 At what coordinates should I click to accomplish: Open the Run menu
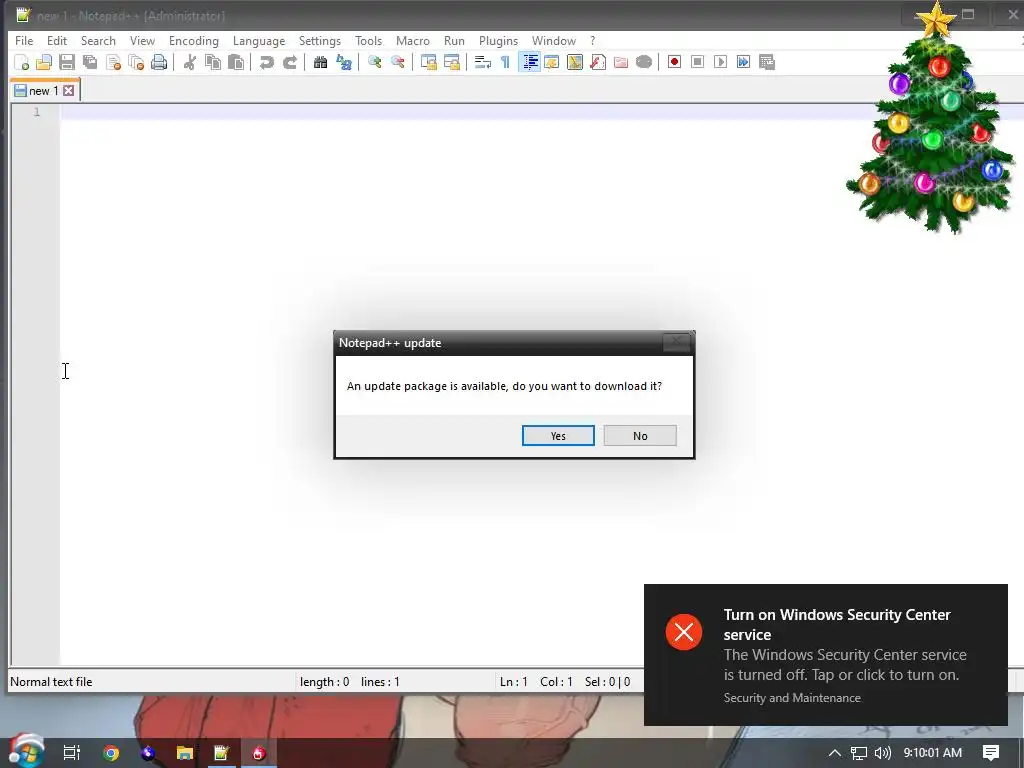click(455, 40)
